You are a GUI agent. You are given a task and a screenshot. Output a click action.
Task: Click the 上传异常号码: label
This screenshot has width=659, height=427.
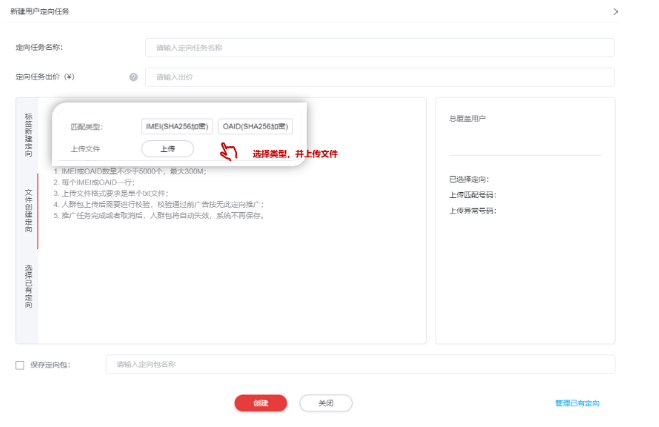coord(473,211)
